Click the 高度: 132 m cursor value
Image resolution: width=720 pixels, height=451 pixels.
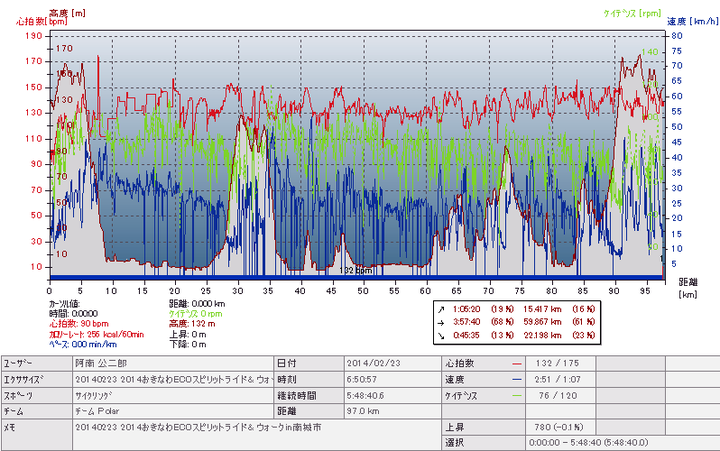coord(192,324)
